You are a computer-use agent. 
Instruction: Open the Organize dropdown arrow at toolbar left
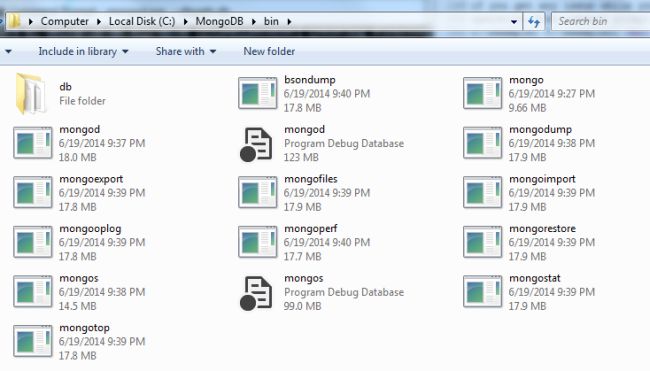point(8,52)
